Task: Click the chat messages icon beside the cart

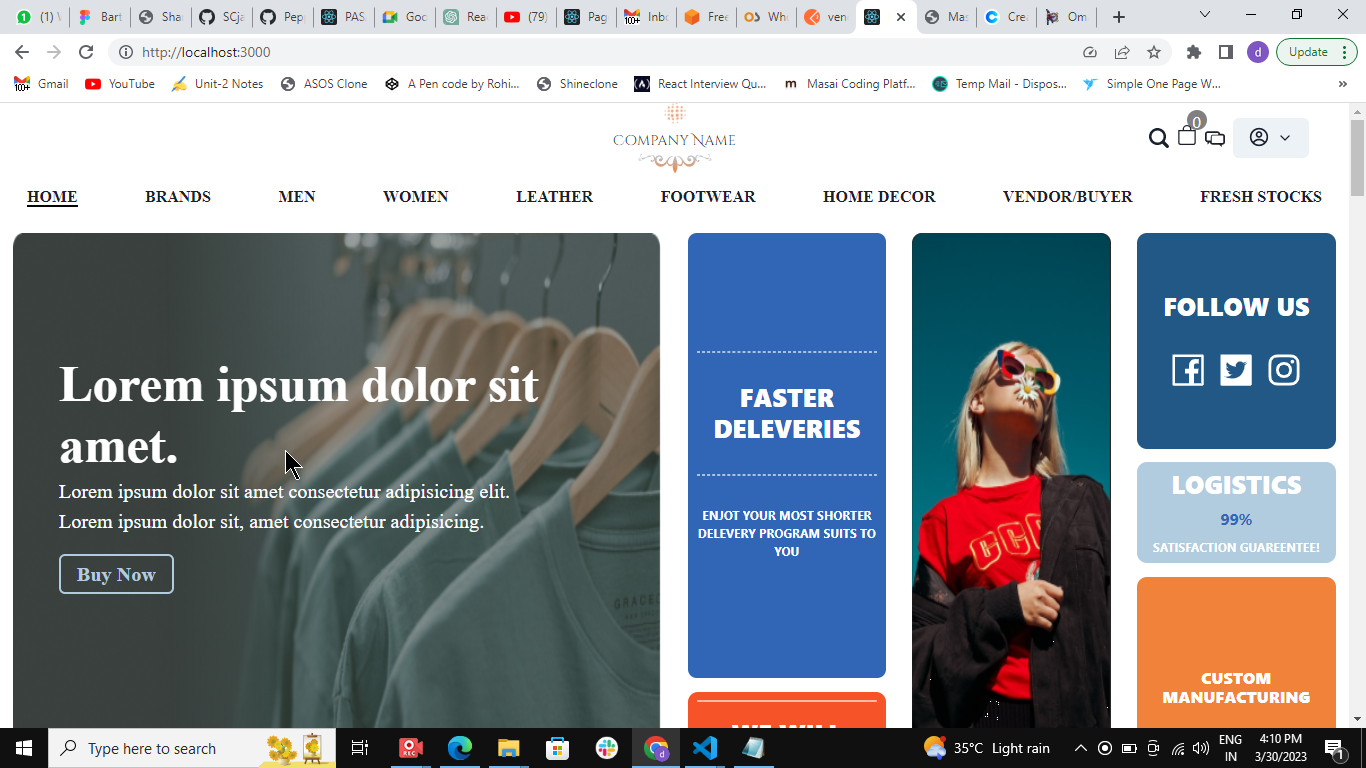Action: [1214, 138]
